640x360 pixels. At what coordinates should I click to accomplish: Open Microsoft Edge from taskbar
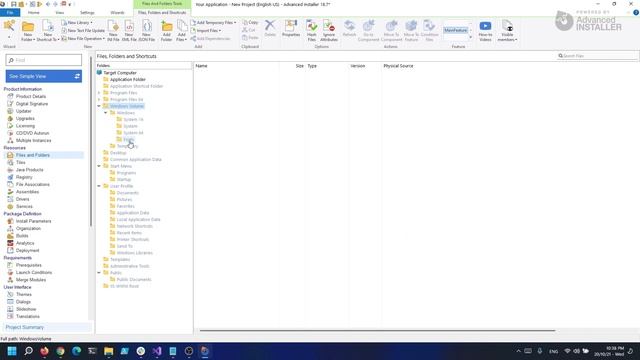pyautogui.click(x=76, y=351)
